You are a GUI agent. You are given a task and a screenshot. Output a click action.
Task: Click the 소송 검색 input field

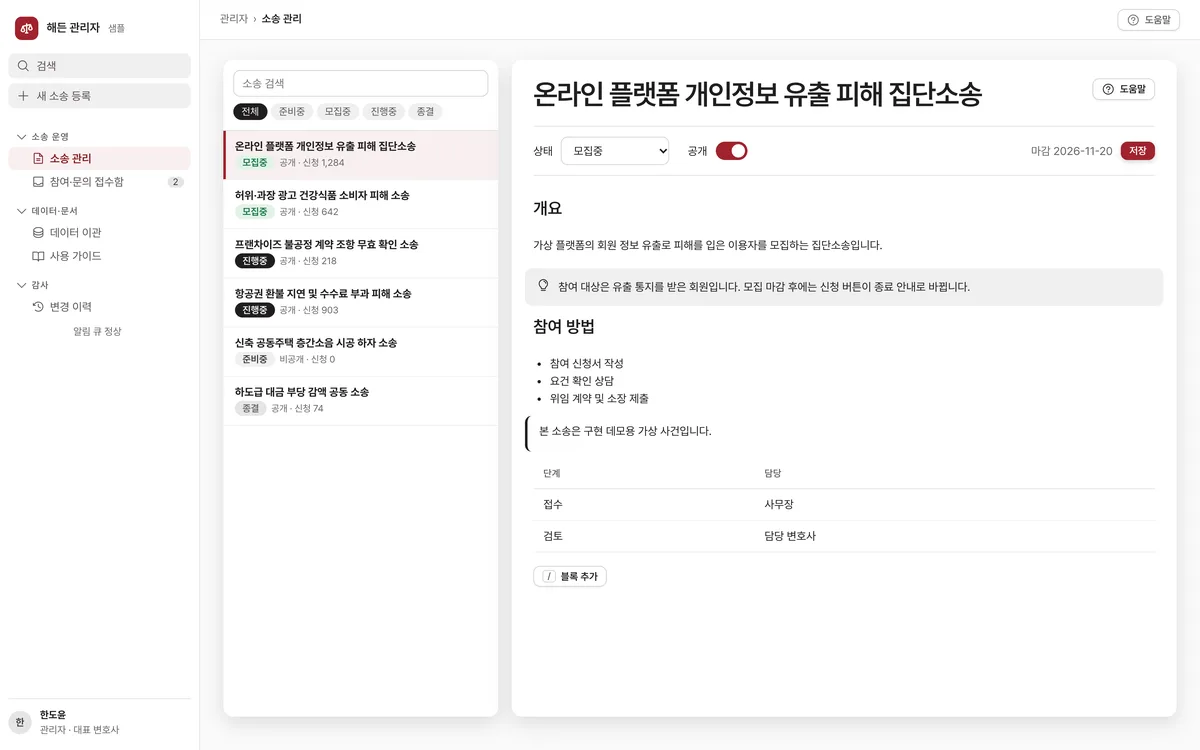360,83
